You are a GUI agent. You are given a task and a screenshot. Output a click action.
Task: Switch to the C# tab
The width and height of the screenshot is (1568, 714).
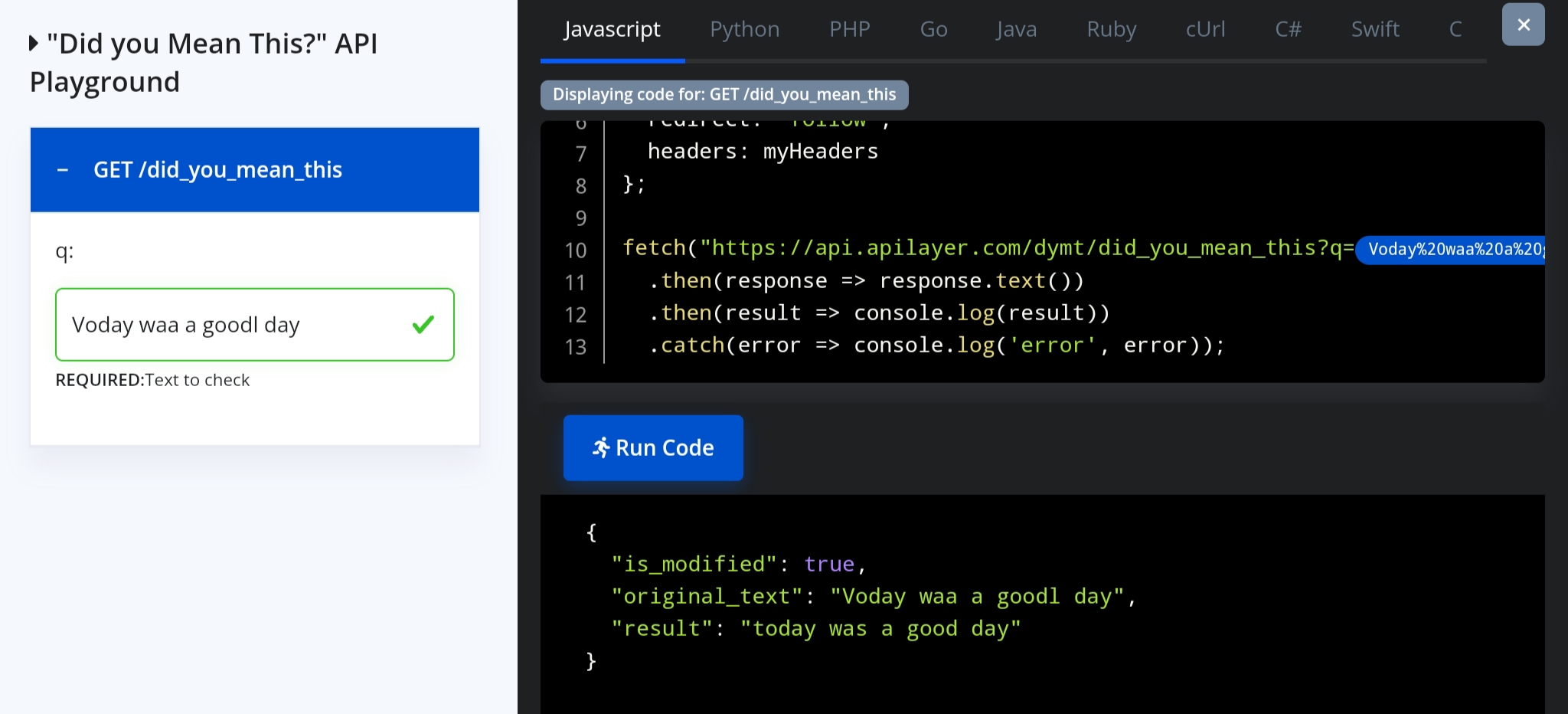coord(1288,29)
